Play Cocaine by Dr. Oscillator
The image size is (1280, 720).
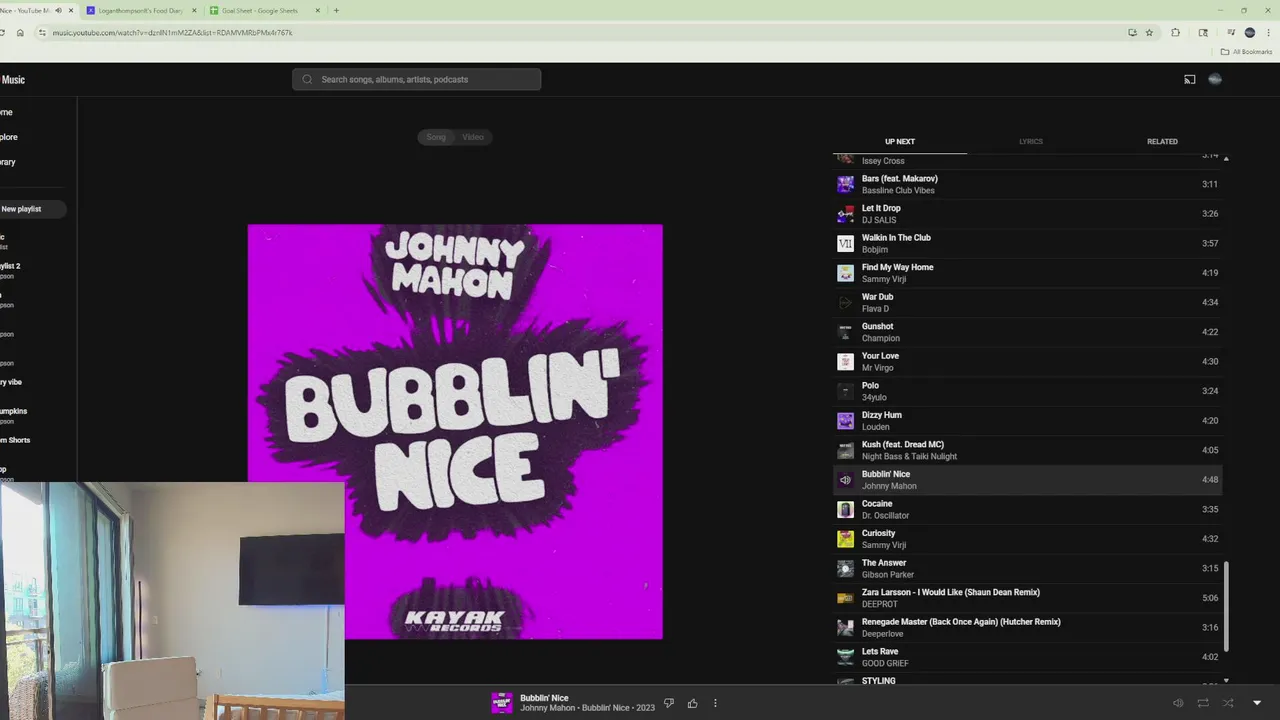point(1027,509)
